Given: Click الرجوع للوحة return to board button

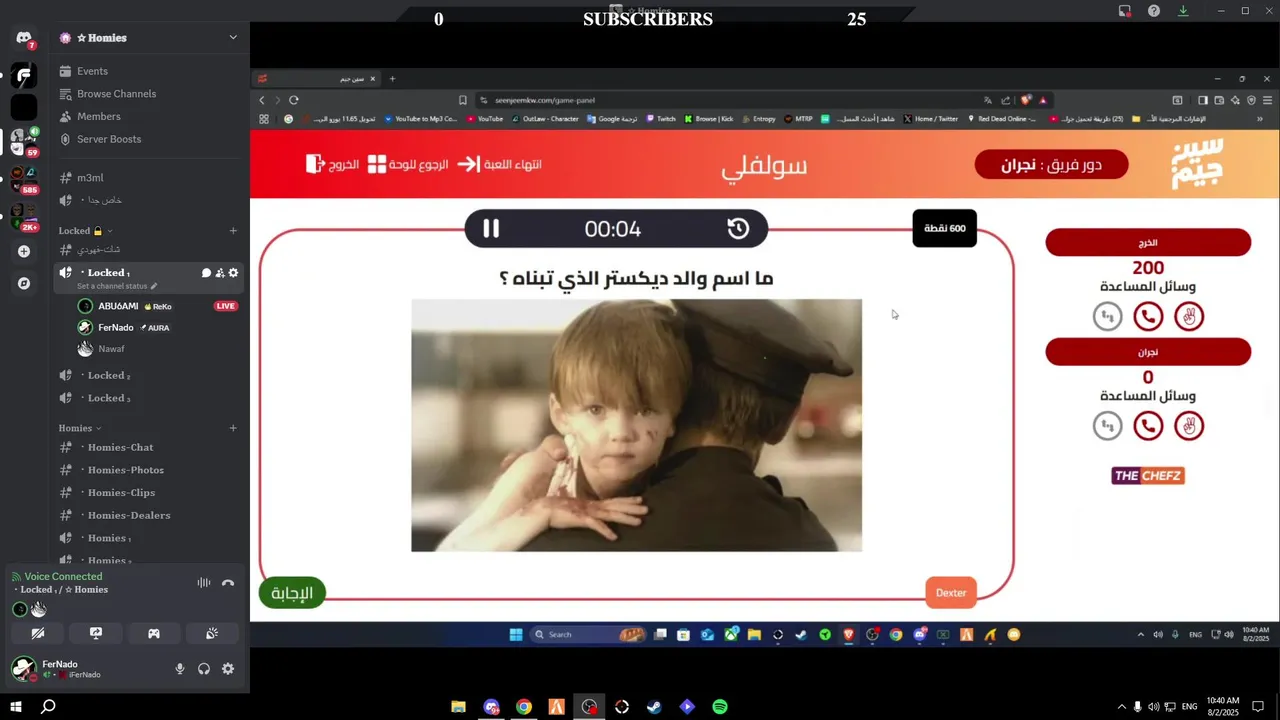Looking at the screenshot, I should click(408, 164).
